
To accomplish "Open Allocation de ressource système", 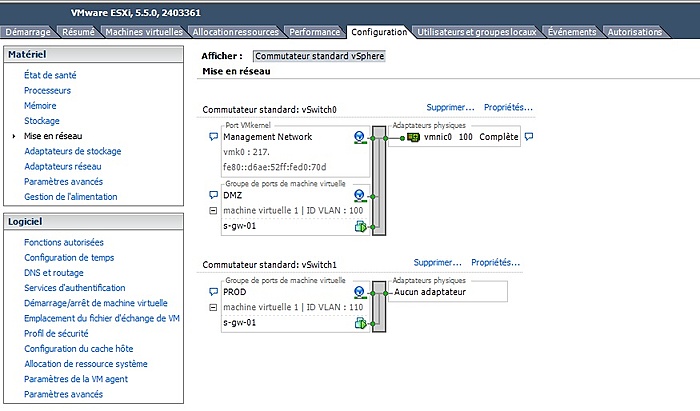I will coord(86,364).
